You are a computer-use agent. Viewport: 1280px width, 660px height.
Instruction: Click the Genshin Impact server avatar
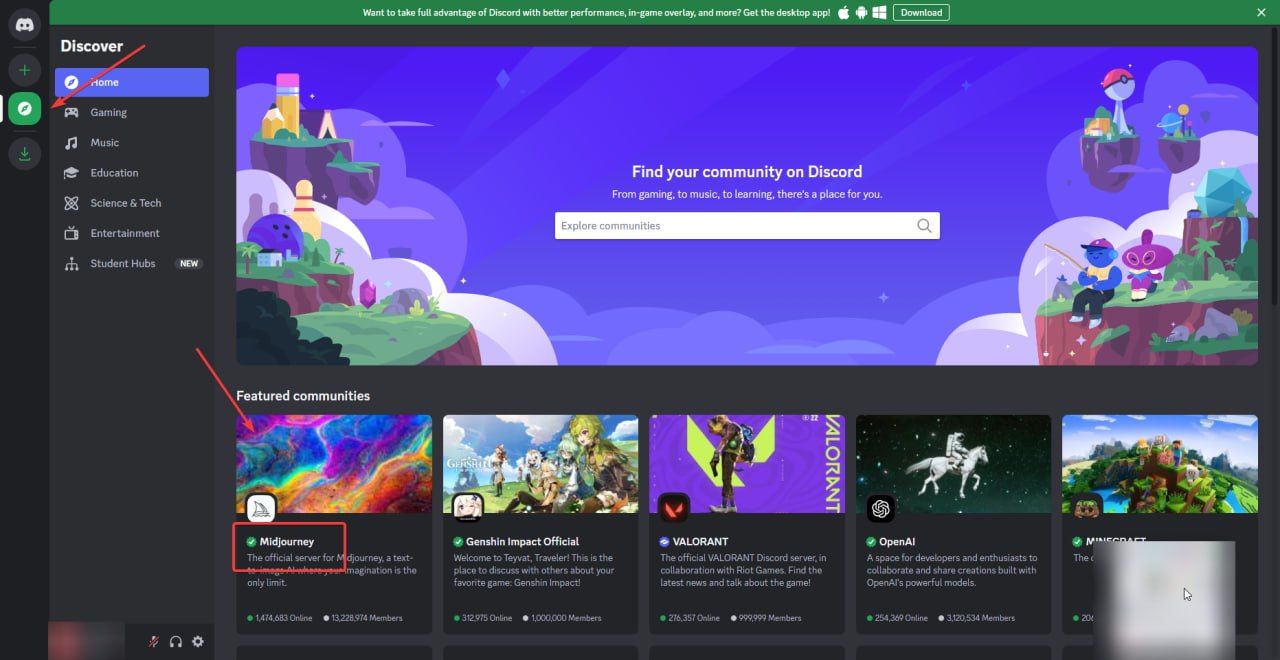click(468, 509)
